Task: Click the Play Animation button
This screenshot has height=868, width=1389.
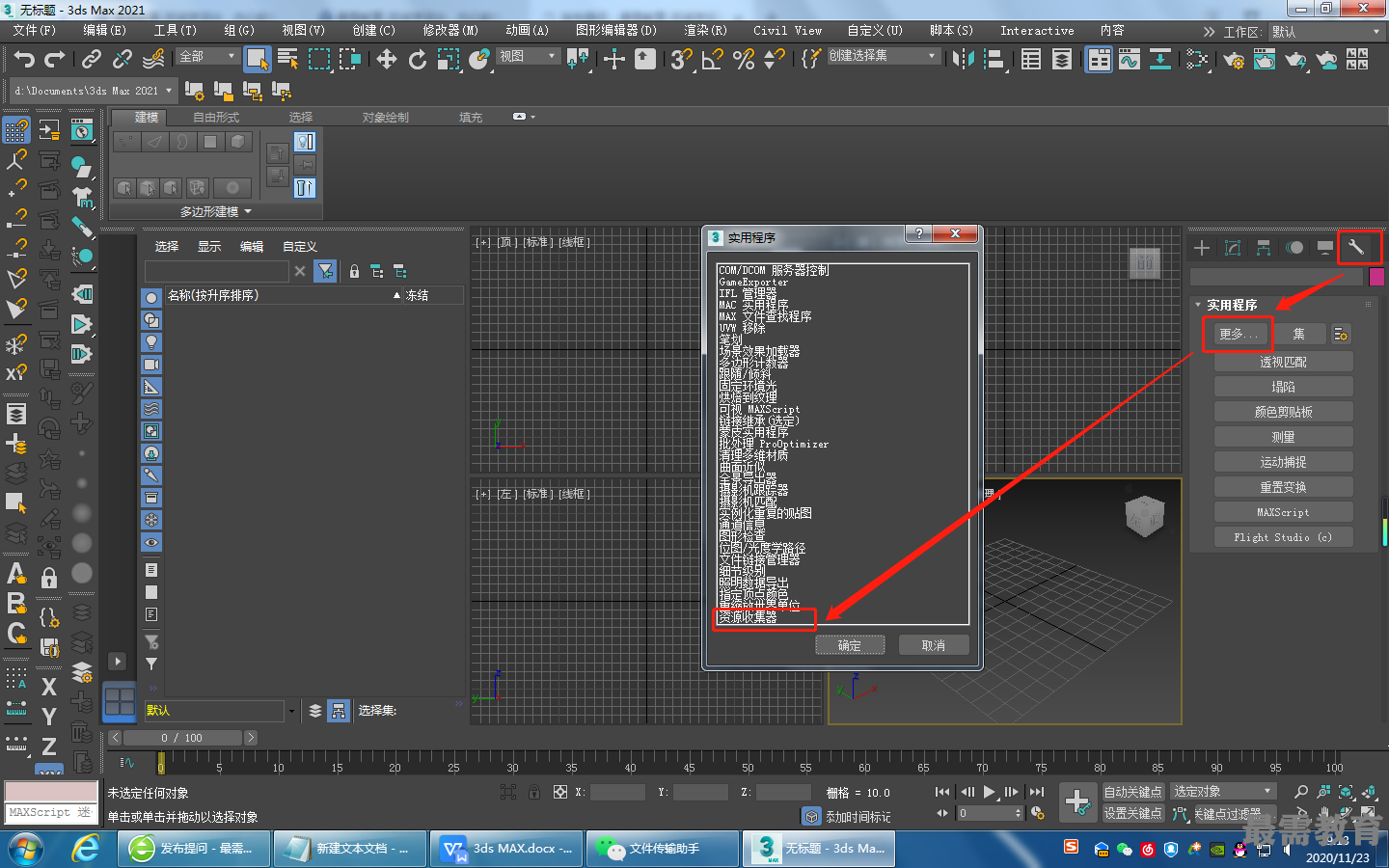Action: 989,792
